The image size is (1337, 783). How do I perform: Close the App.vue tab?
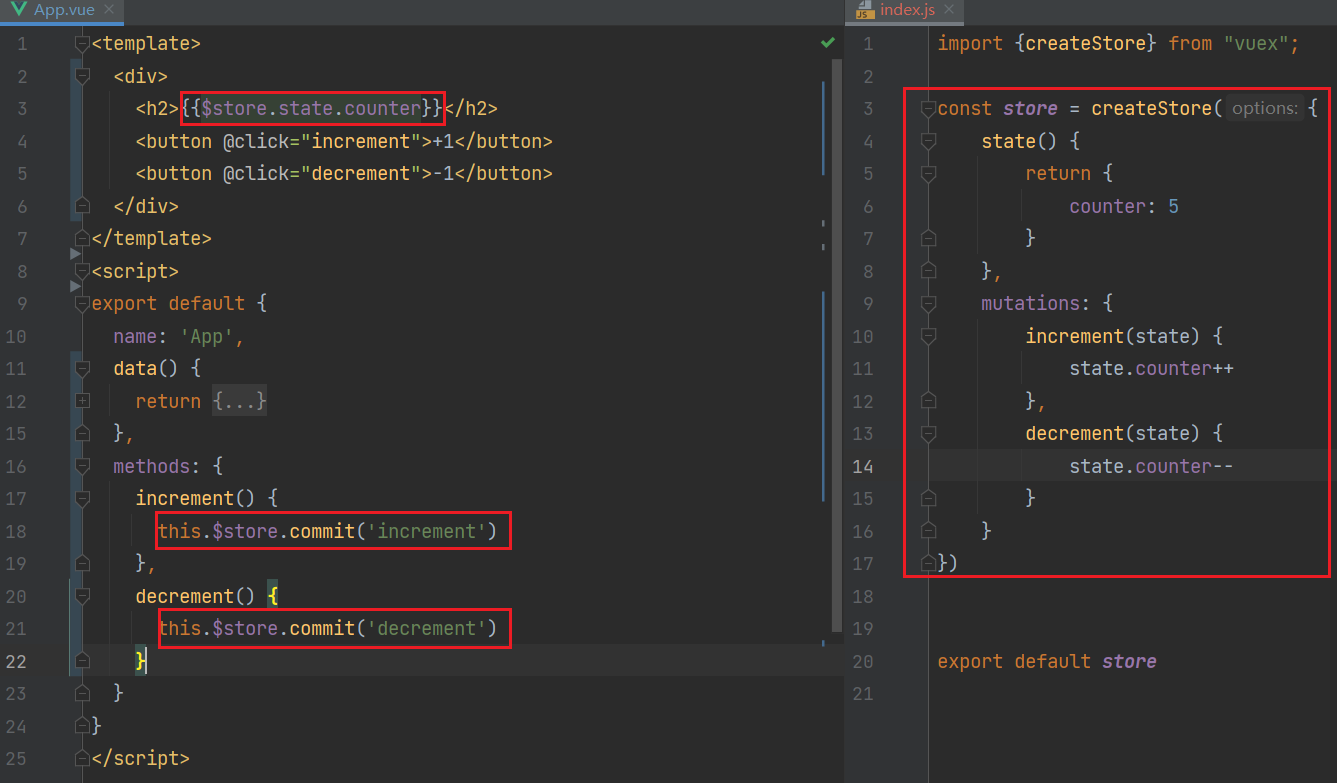(109, 10)
